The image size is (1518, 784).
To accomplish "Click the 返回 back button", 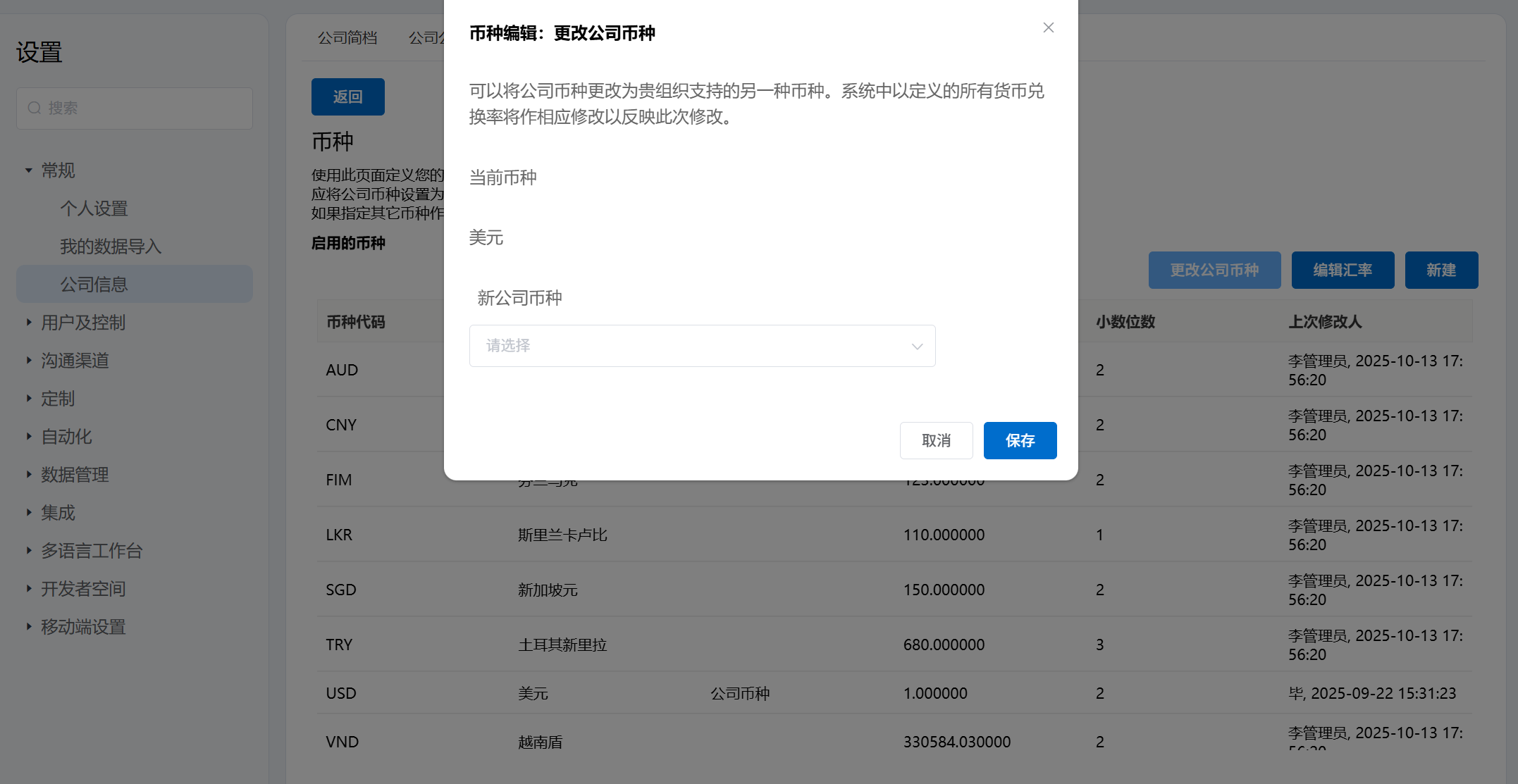I will point(347,97).
